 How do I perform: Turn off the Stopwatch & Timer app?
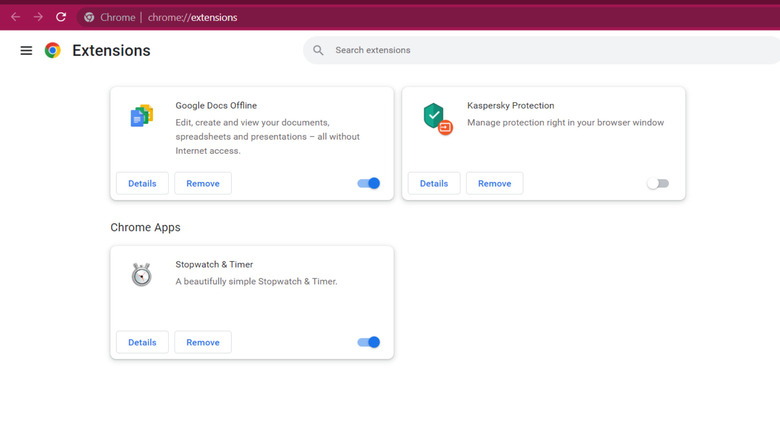[368, 342]
